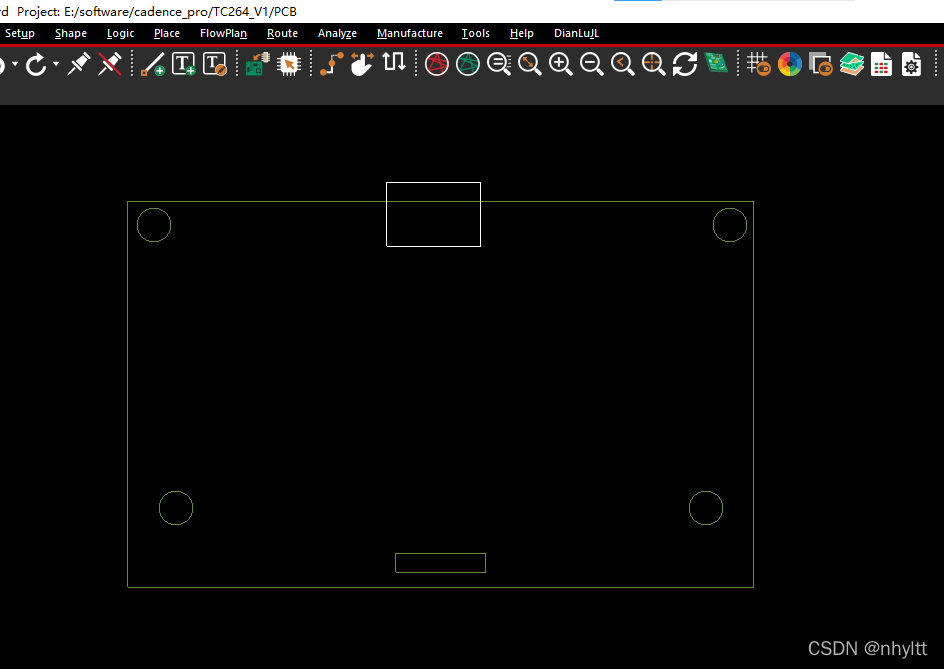Click the Zoom Out magnifier
944x669 pixels.
[x=592, y=65]
